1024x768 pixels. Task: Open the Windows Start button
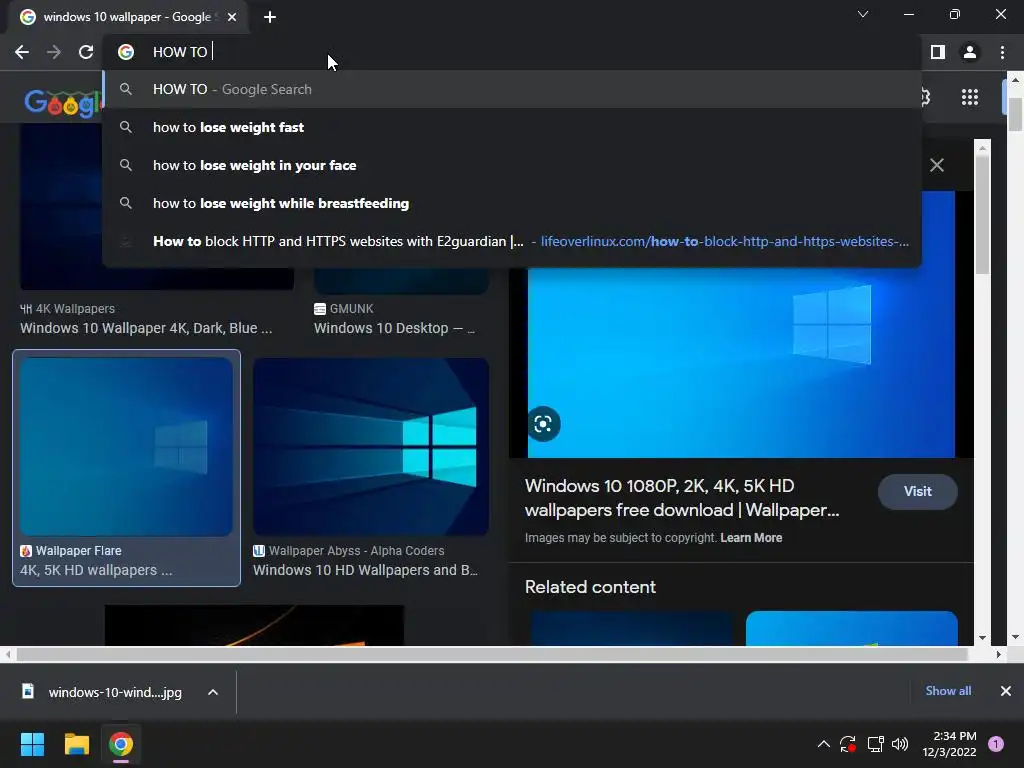(x=32, y=744)
